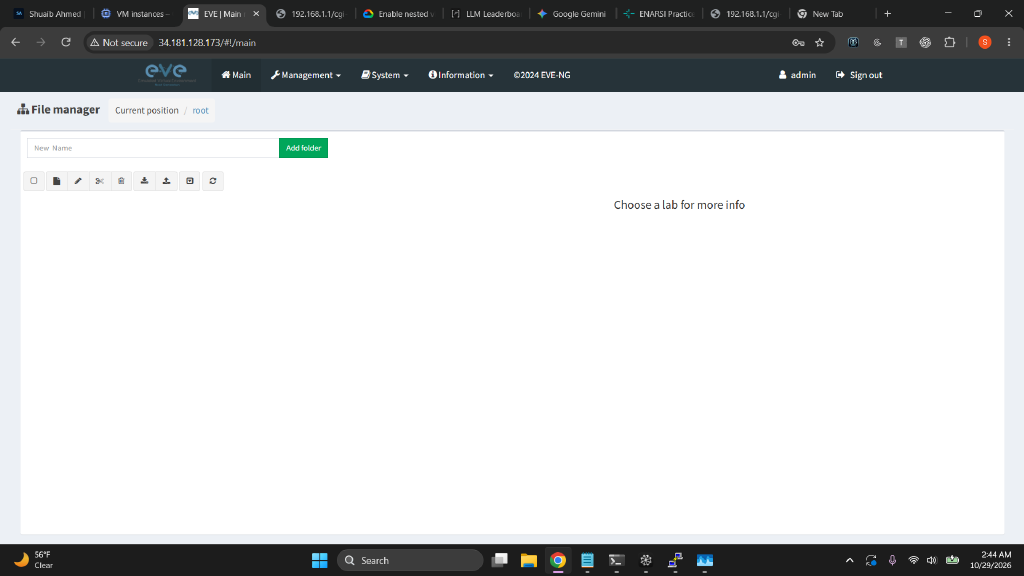Click Sign out in the navbar
This screenshot has width=1024, height=576.
(x=859, y=75)
